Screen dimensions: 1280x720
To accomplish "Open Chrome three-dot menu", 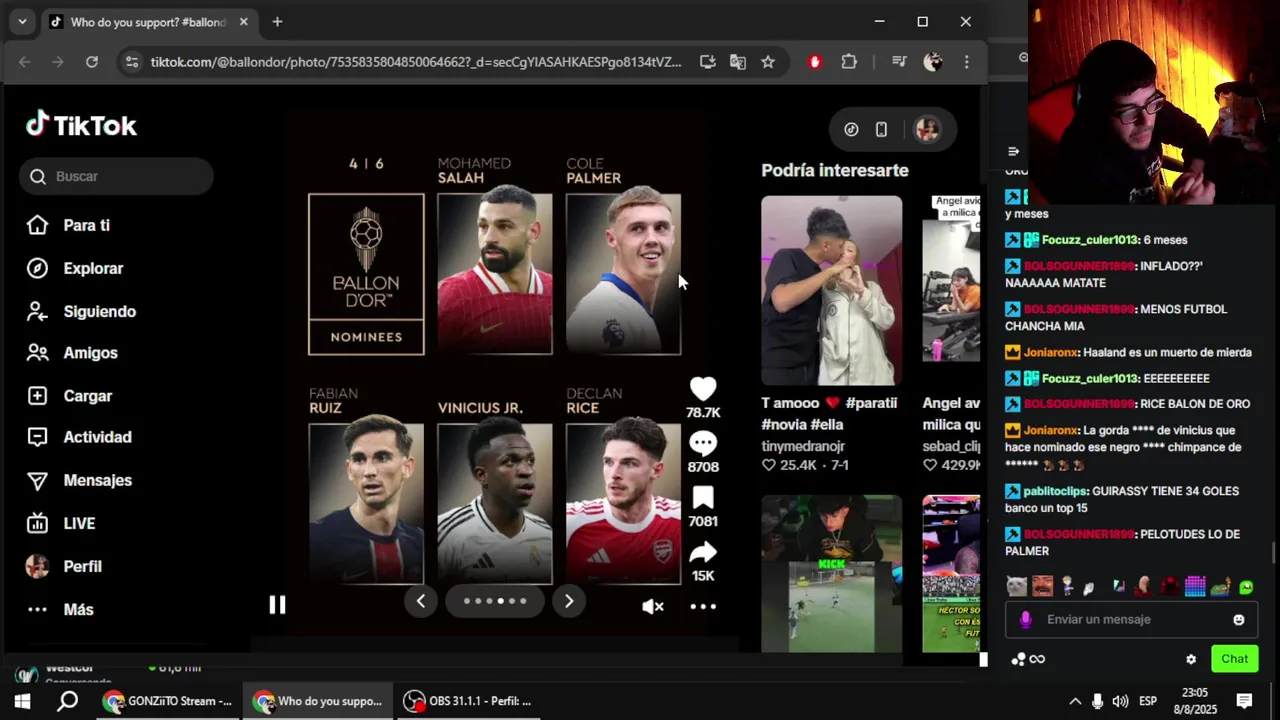I will 966,62.
